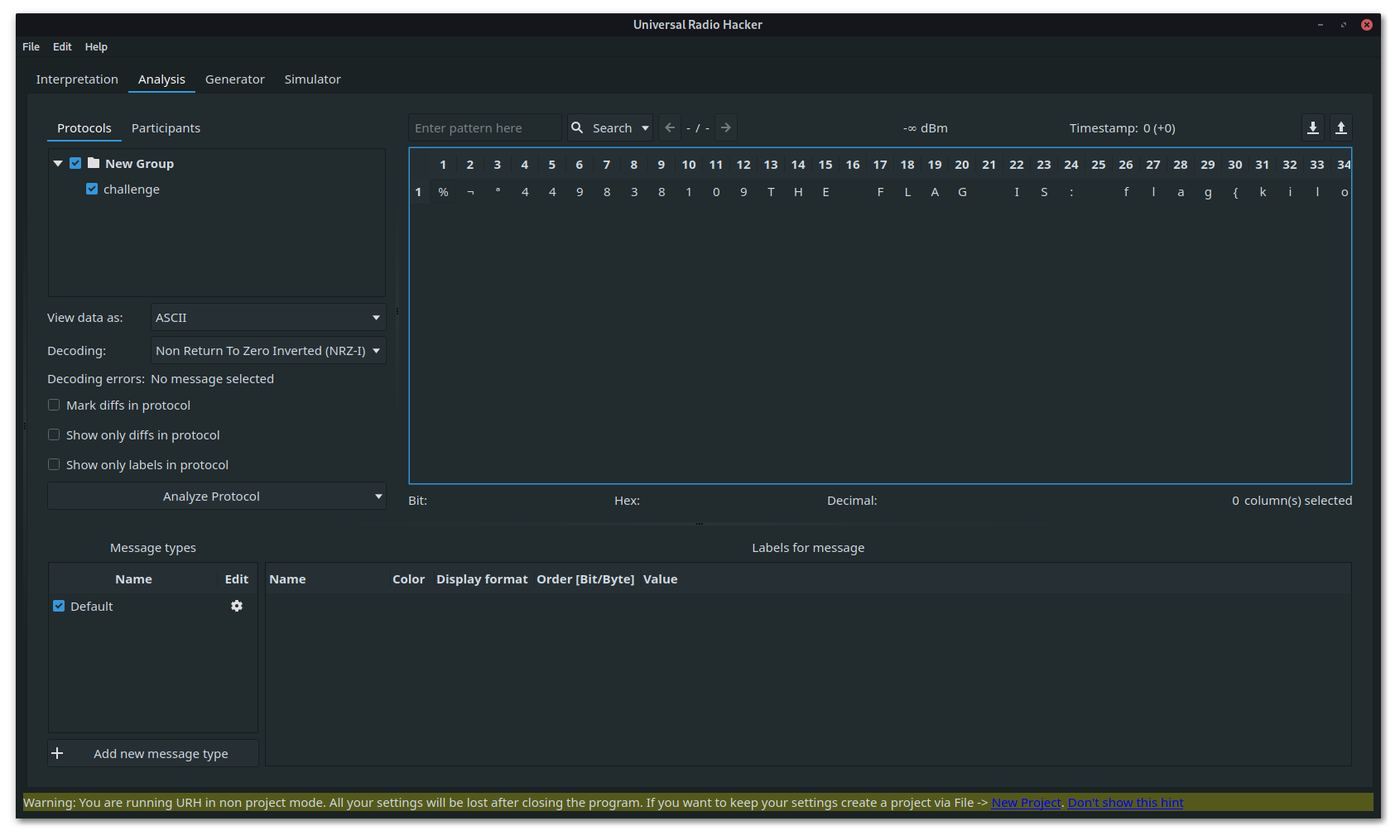Click the Analyze Protocol button
The image size is (1400, 840).
pos(210,496)
